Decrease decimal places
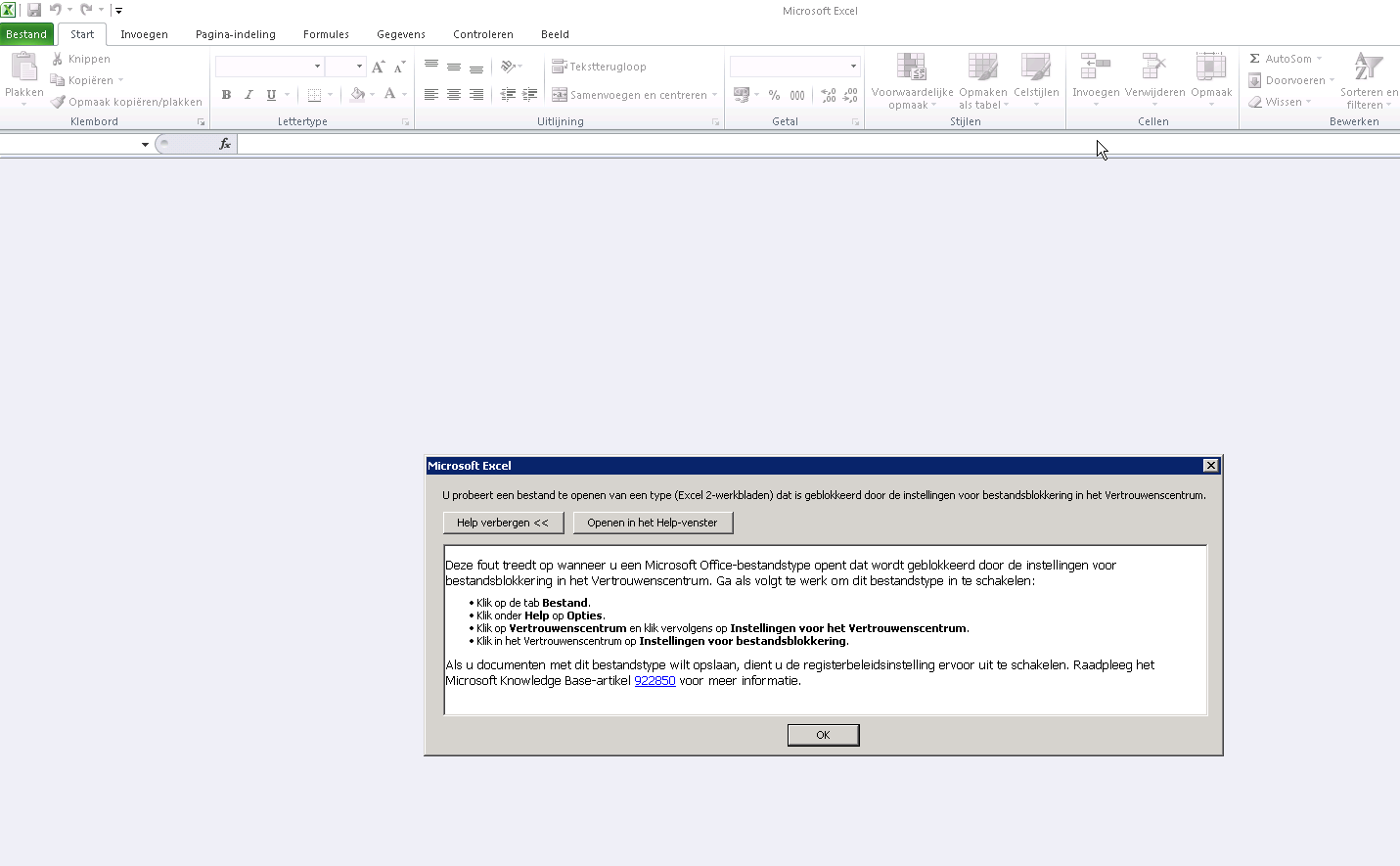The width and height of the screenshot is (1400, 866). [850, 95]
